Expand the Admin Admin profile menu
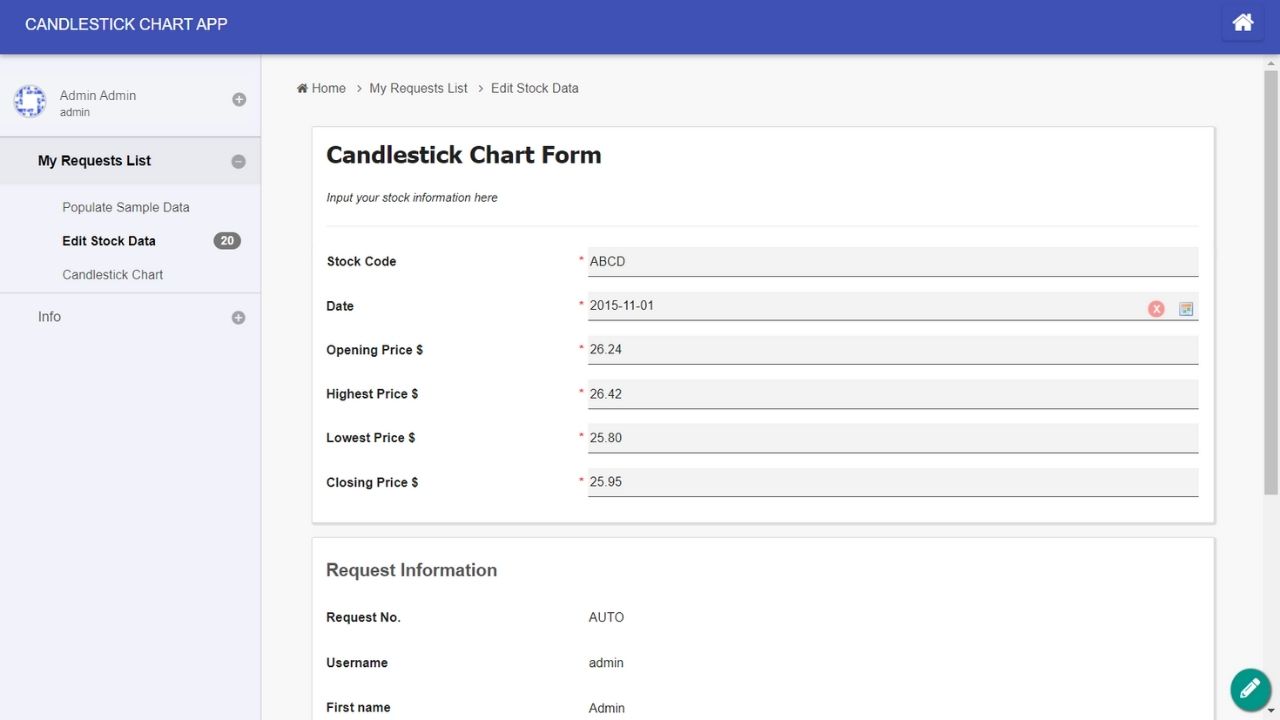Image resolution: width=1280 pixels, height=720 pixels. coord(239,99)
